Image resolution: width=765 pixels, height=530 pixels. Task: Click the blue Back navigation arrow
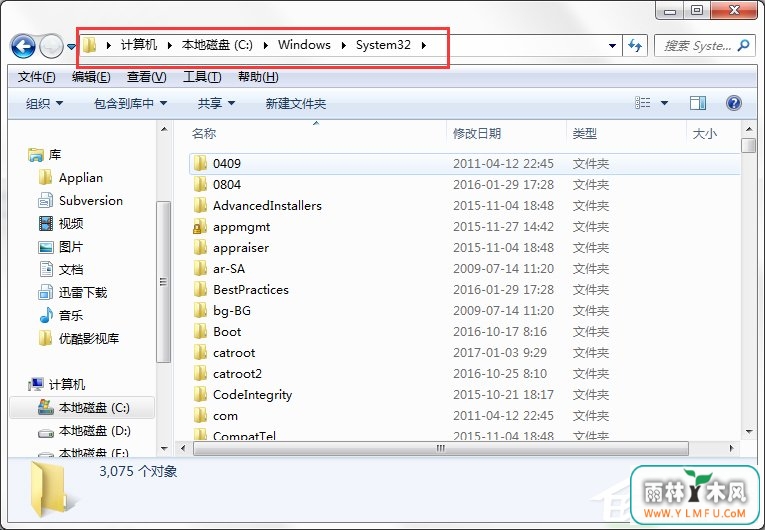(23, 46)
